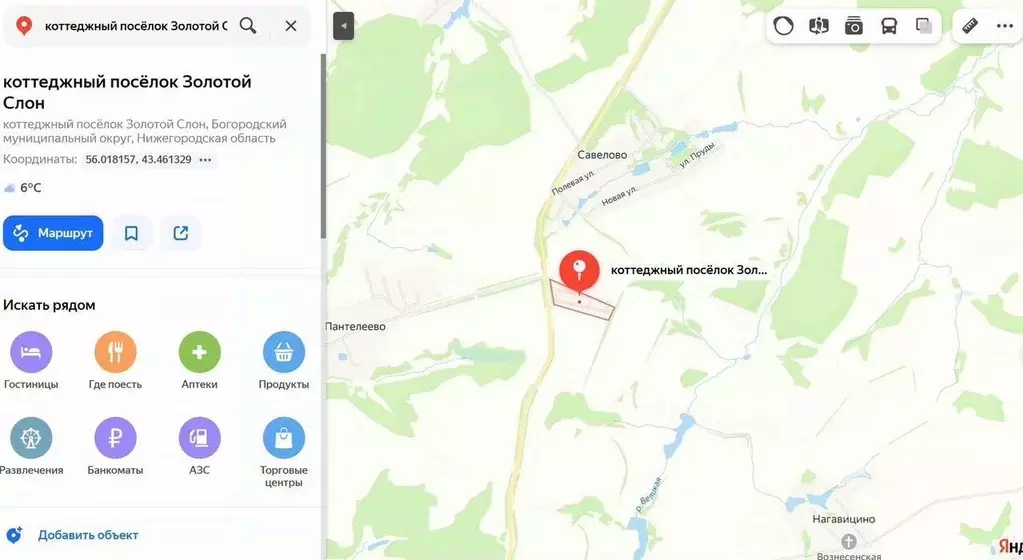Image resolution: width=1023 pixels, height=560 pixels.
Task: Clear the search with the X button
Action: pyautogui.click(x=291, y=25)
